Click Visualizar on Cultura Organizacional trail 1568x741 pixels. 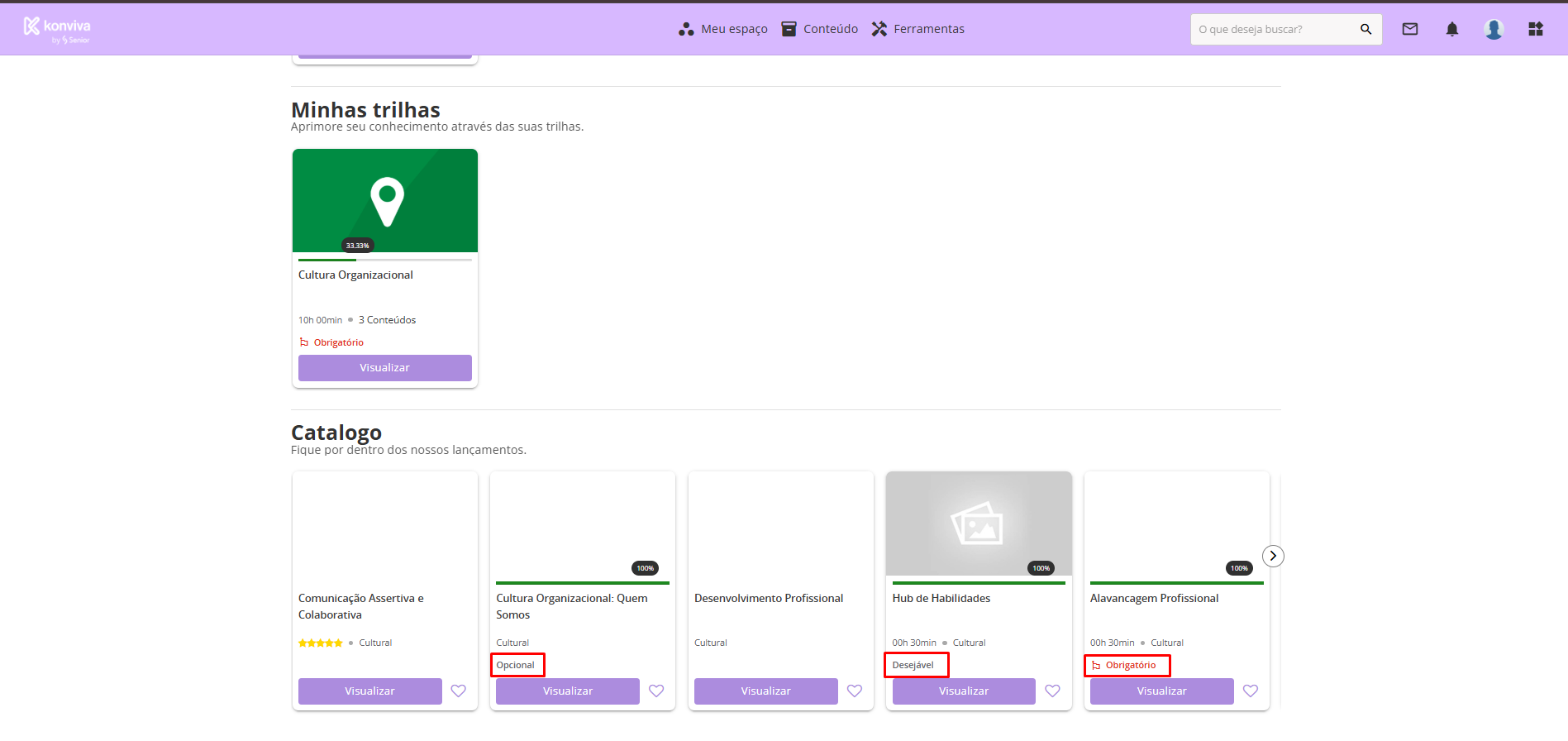(384, 368)
